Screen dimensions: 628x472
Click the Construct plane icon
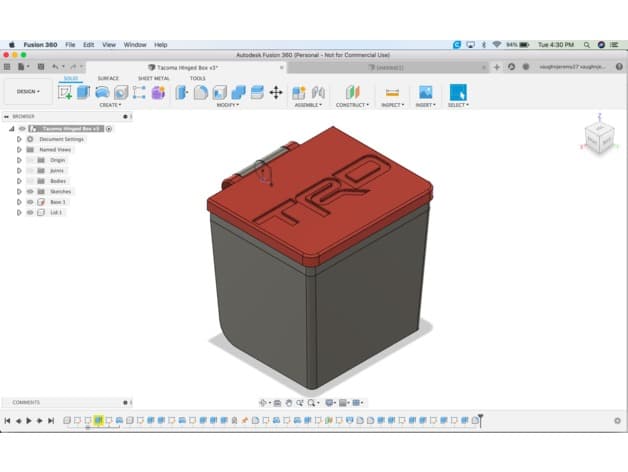pos(352,93)
